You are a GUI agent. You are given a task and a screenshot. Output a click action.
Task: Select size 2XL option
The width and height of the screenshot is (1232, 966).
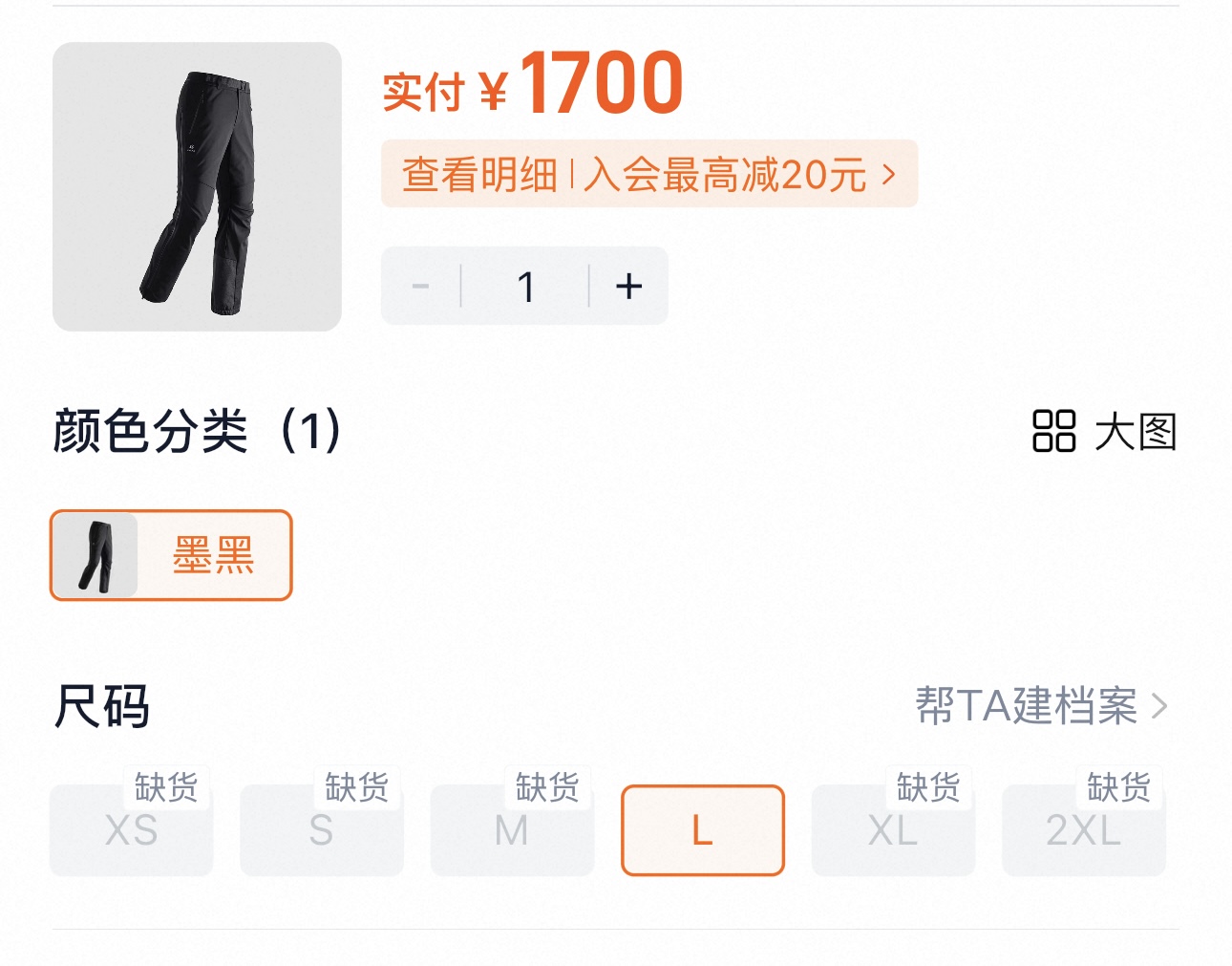(x=1084, y=830)
